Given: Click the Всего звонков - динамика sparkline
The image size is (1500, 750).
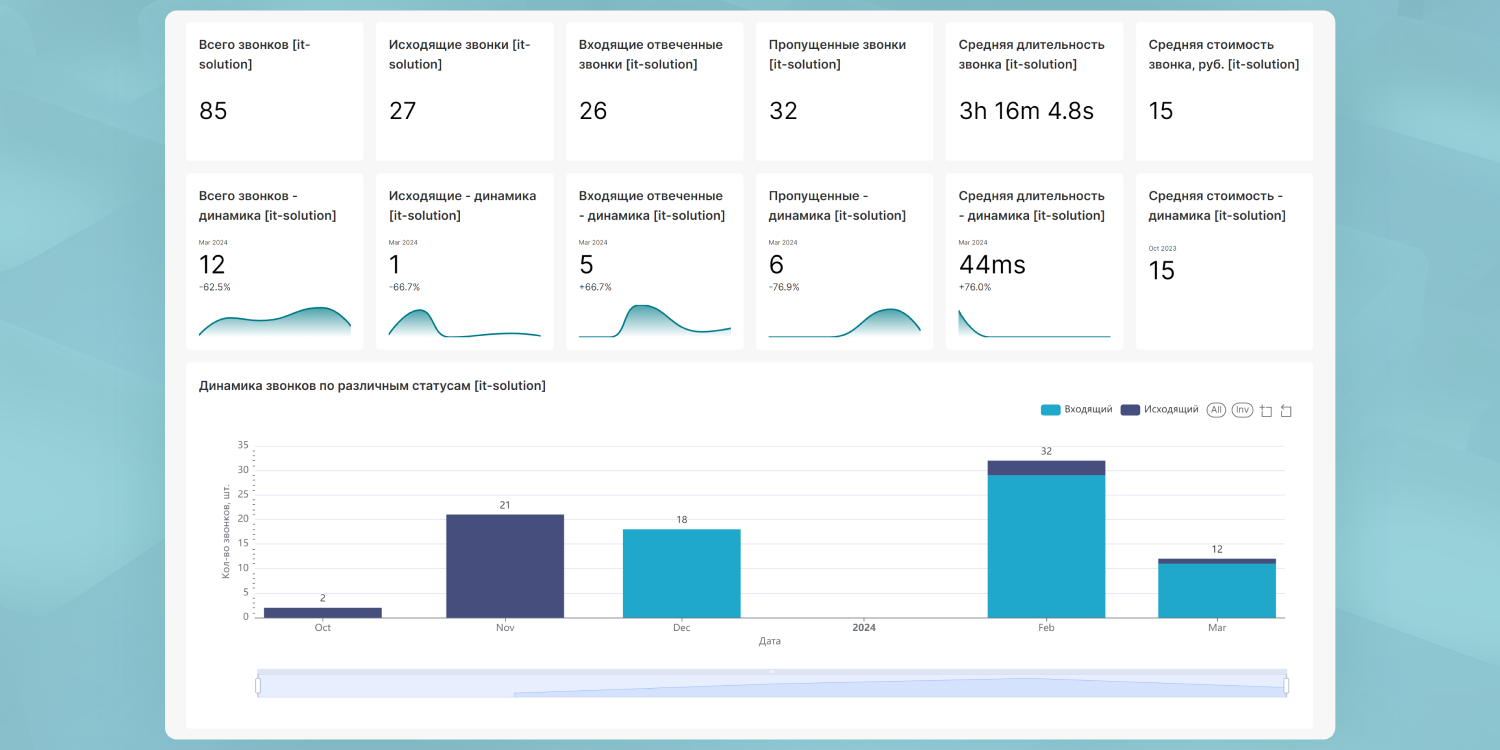Looking at the screenshot, I should pyautogui.click(x=274, y=322).
